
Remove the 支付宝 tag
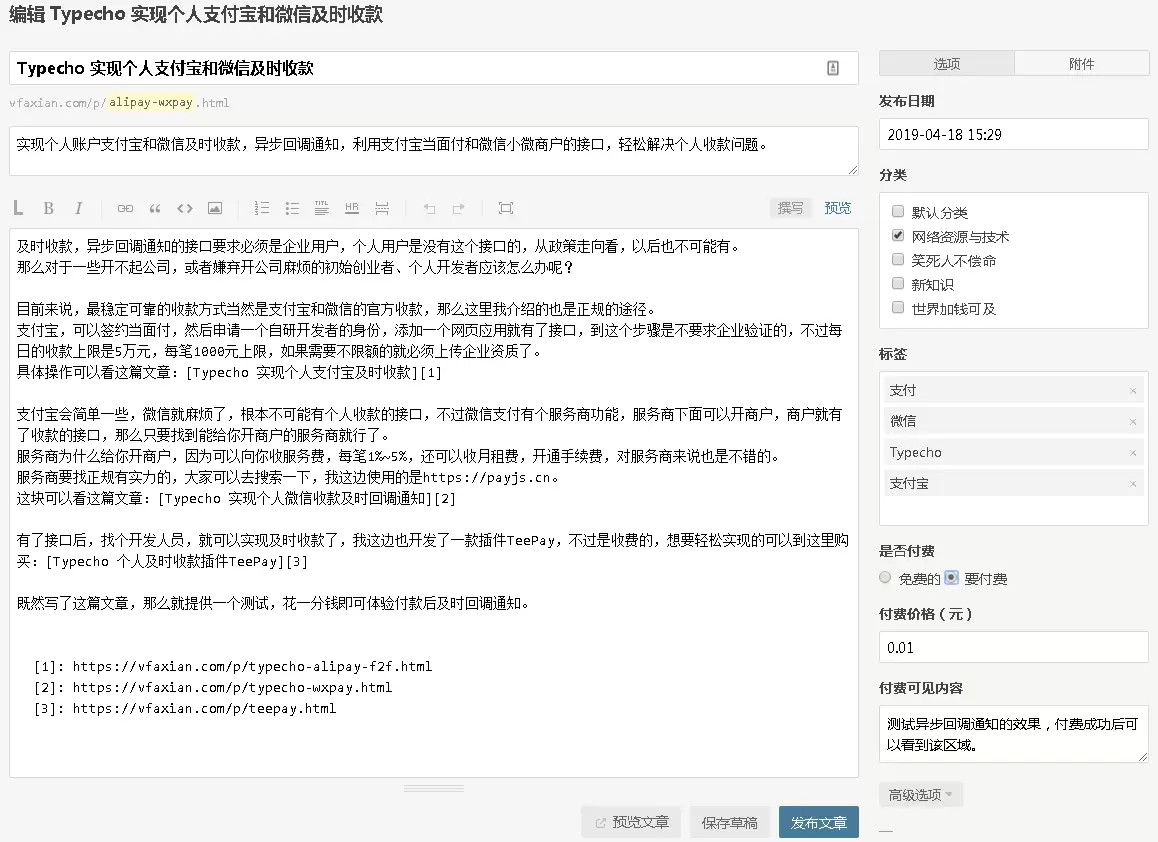(1133, 484)
